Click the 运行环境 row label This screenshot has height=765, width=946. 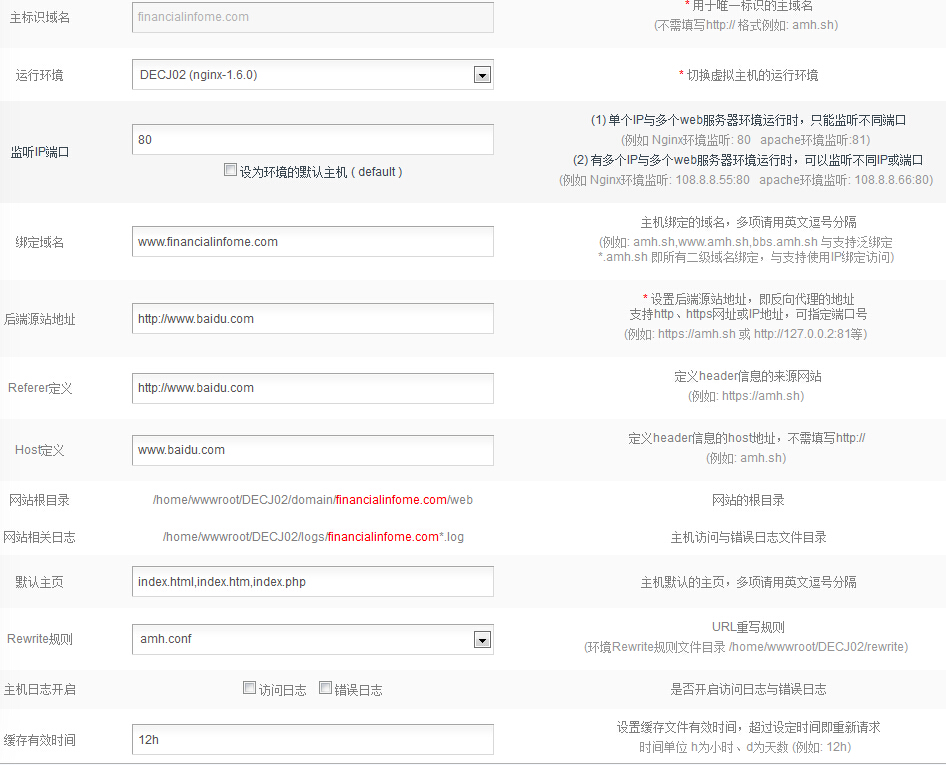point(39,76)
